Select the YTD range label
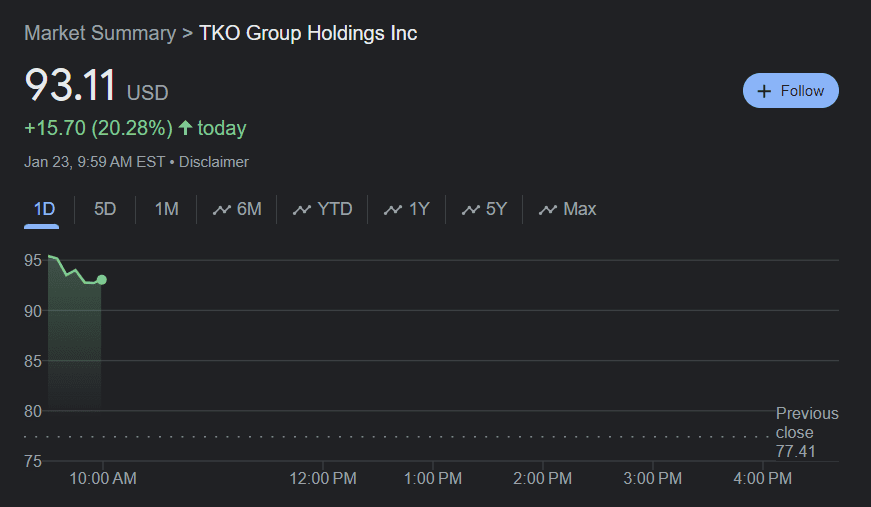 pyautogui.click(x=335, y=209)
